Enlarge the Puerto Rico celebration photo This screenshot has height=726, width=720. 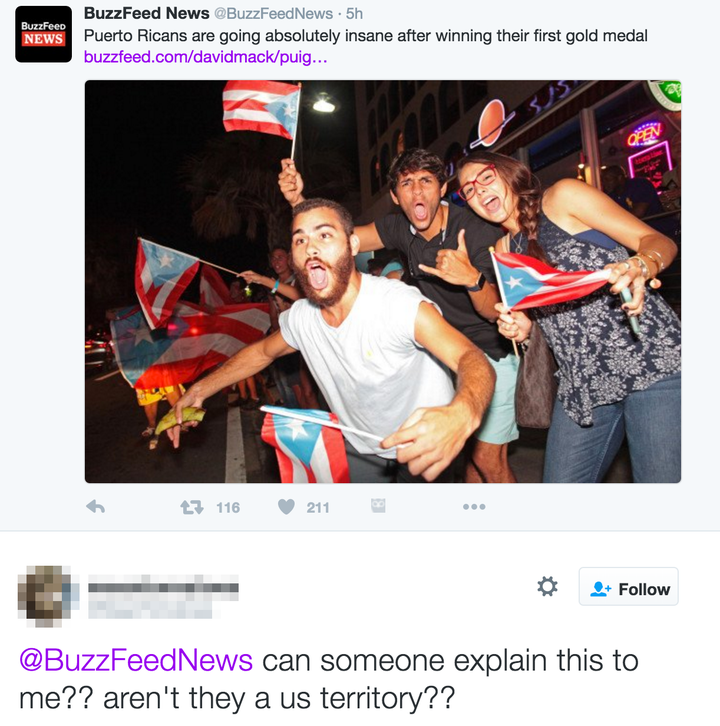pos(383,282)
